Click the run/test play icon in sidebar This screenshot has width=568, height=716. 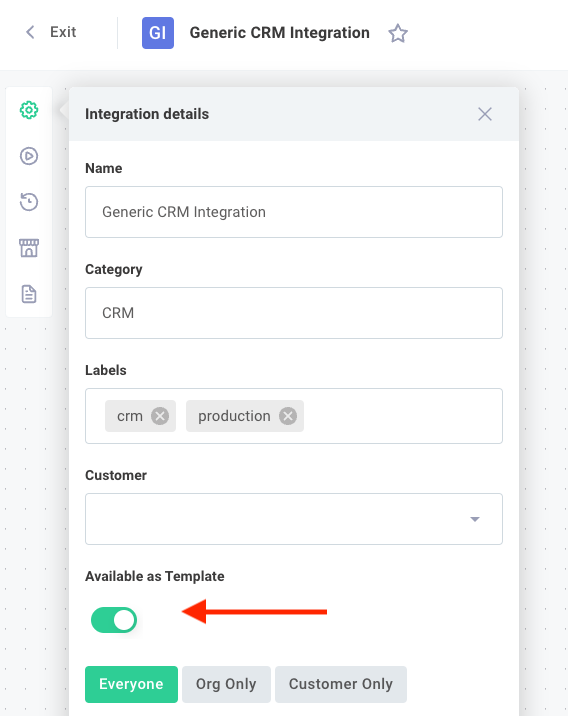click(29, 156)
